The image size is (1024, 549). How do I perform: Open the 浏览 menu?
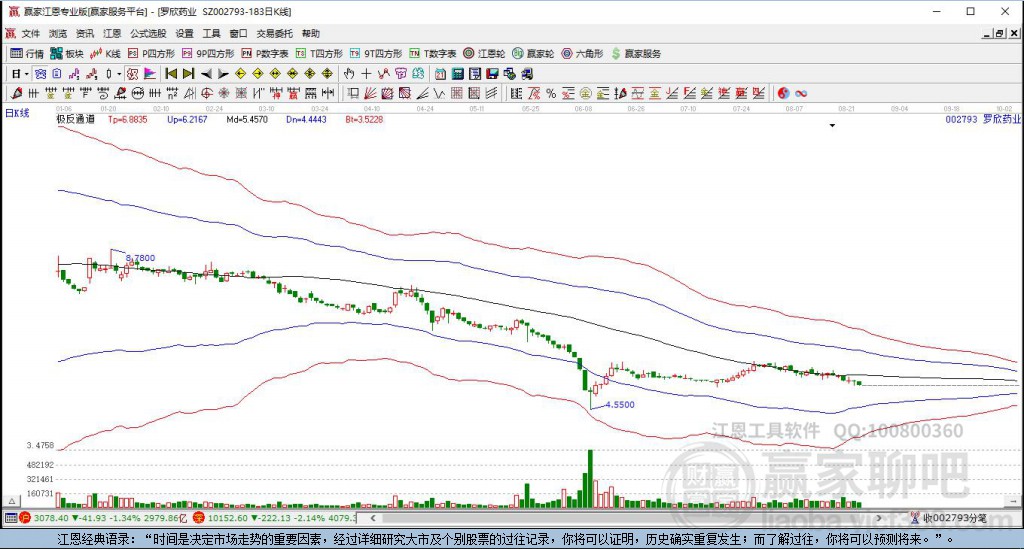coord(57,33)
